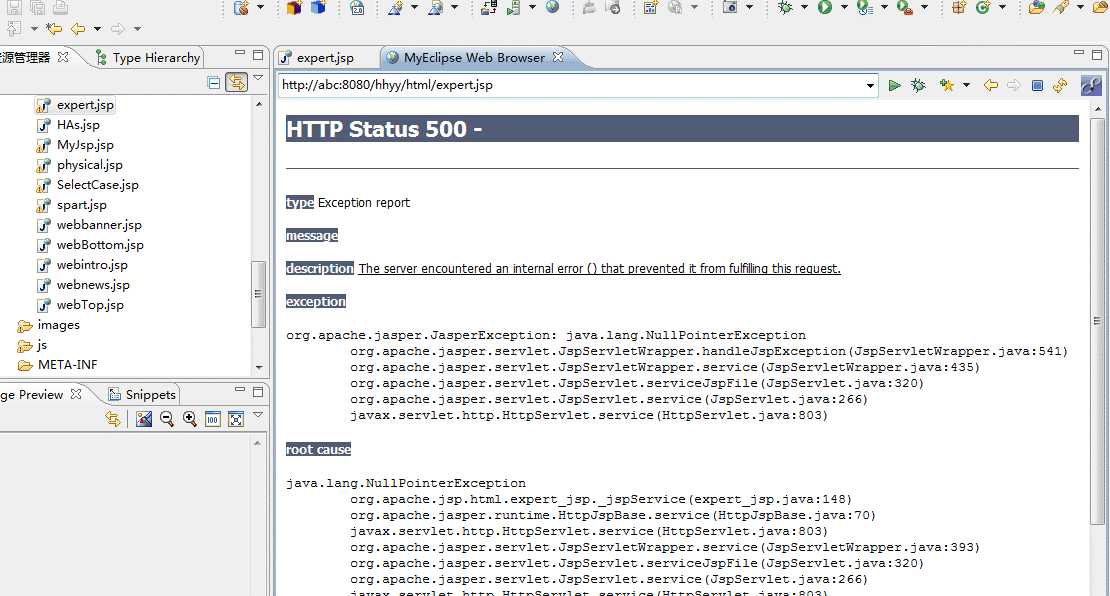Select webbanner.jsp in the file tree
The height and width of the screenshot is (596, 1110).
89,225
